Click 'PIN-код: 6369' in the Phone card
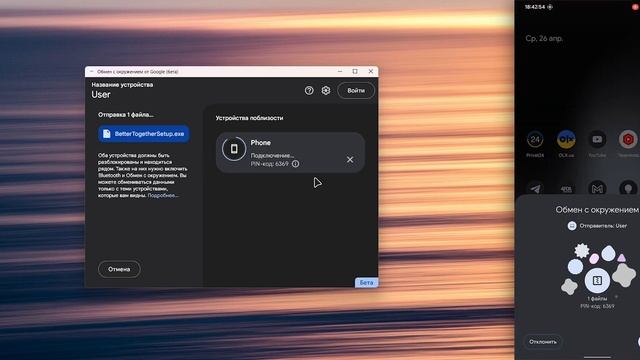The height and width of the screenshot is (360, 640). (x=269, y=164)
